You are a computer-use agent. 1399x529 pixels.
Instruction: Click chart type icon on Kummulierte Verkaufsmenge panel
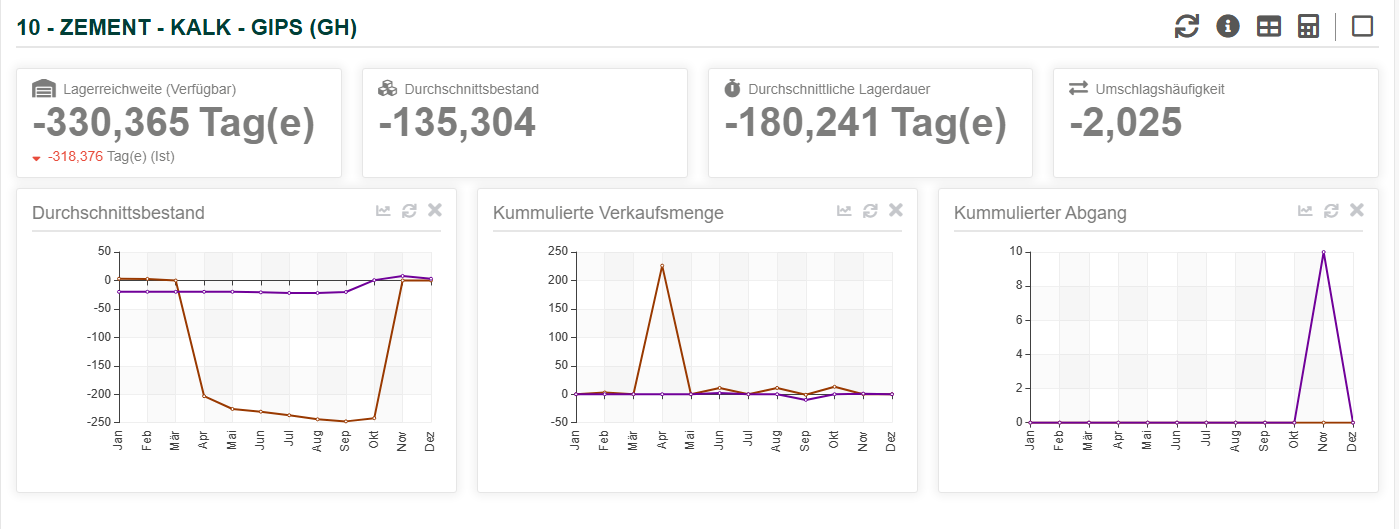point(844,210)
